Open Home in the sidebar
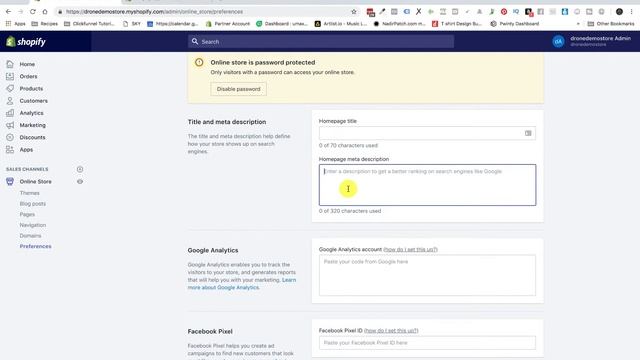 coord(27,64)
